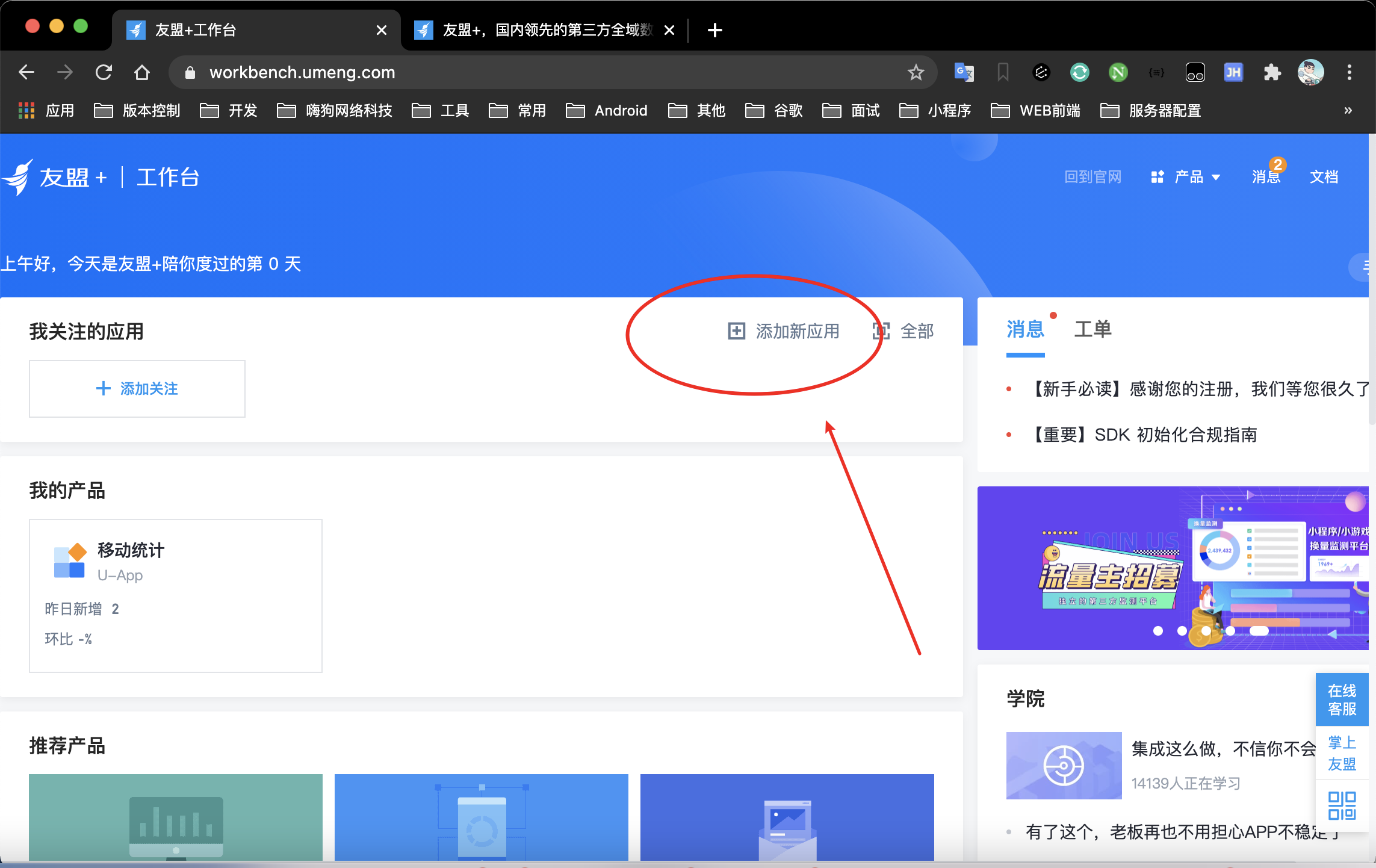Close the 友盟+工作台 tab
Image resolution: width=1376 pixels, height=868 pixels.
pos(382,30)
